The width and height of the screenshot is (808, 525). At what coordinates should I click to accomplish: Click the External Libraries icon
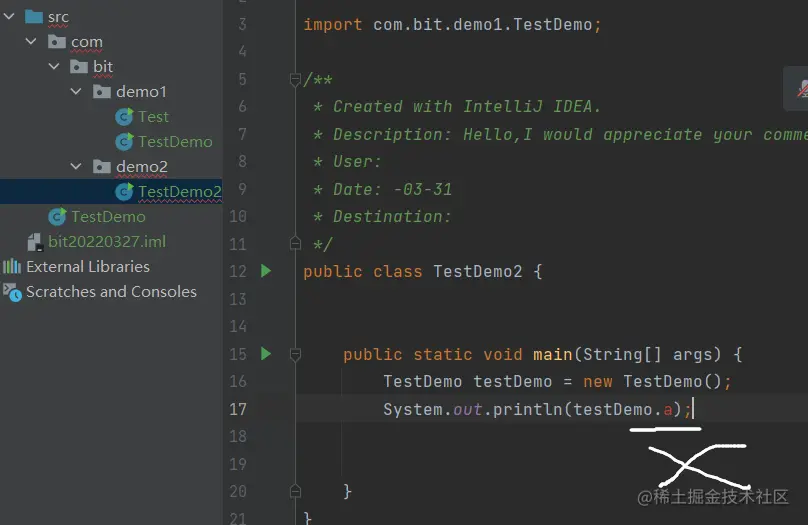(x=12, y=266)
